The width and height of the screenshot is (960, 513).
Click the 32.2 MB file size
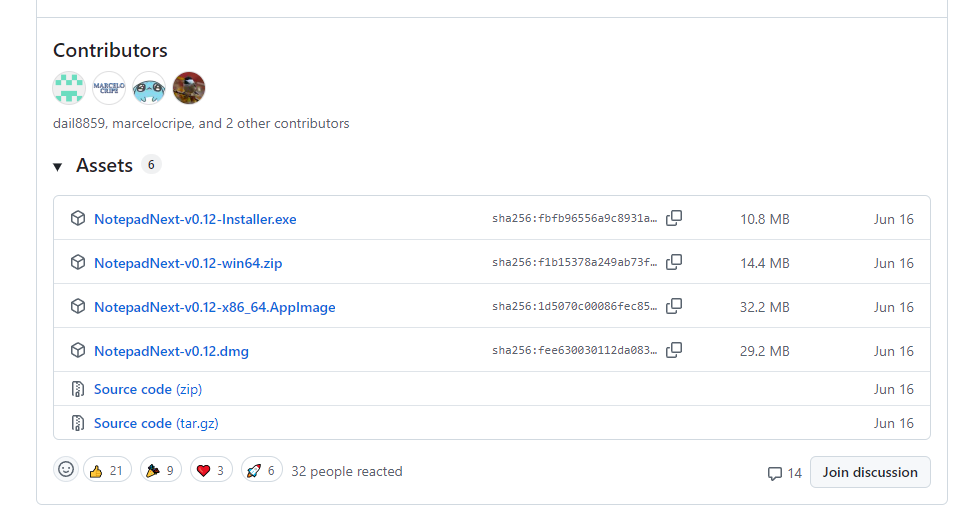(765, 307)
